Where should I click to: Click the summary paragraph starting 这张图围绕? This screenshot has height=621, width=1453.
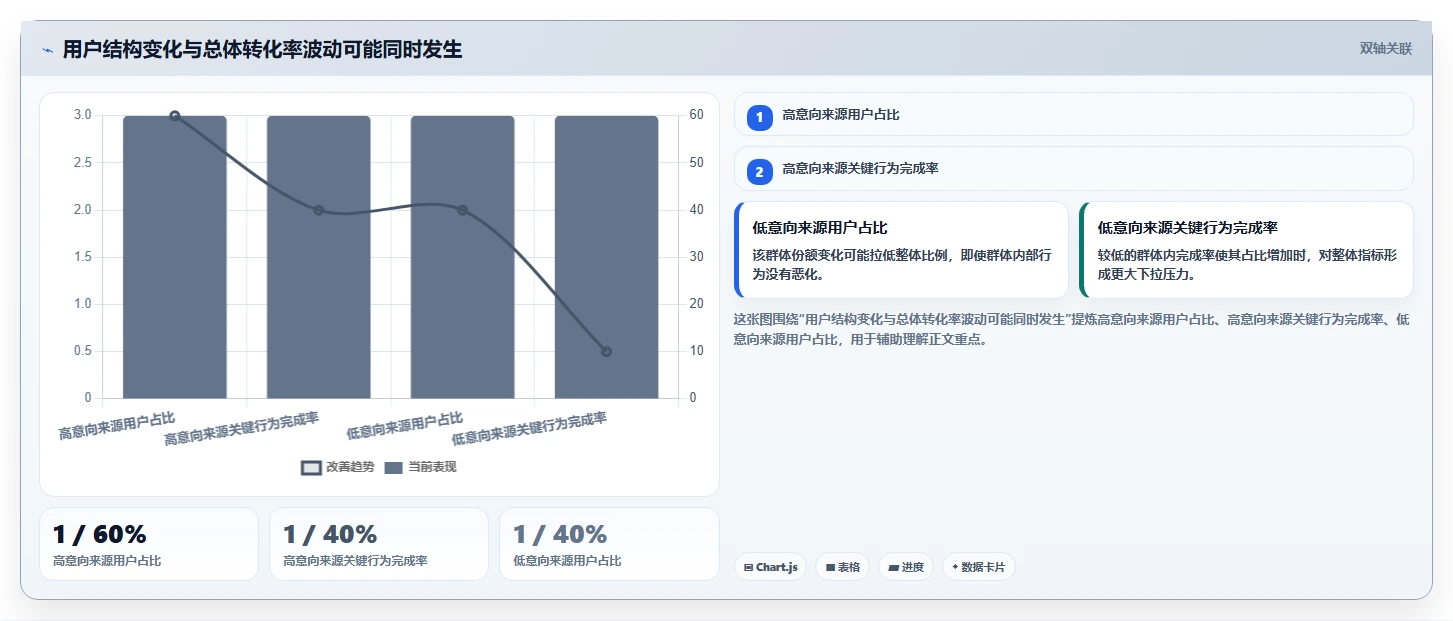[x=1071, y=329]
